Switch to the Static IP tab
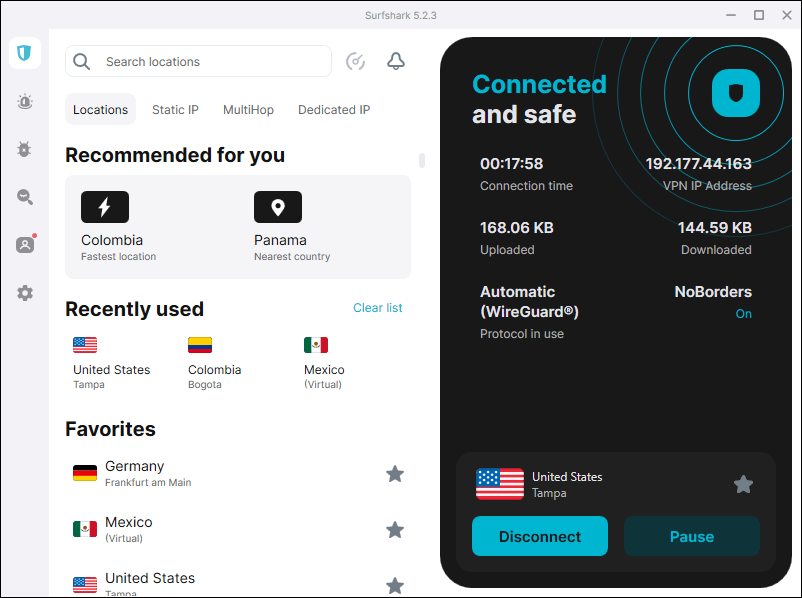The height and width of the screenshot is (598, 802). tap(175, 109)
